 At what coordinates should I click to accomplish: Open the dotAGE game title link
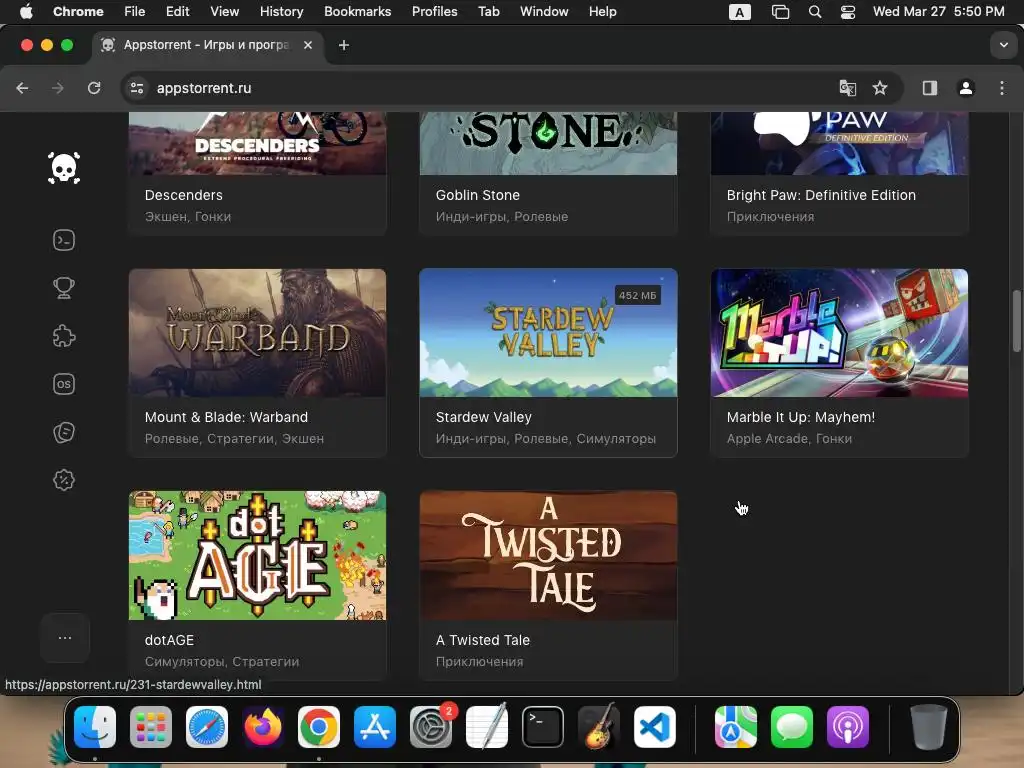pyautogui.click(x=169, y=641)
